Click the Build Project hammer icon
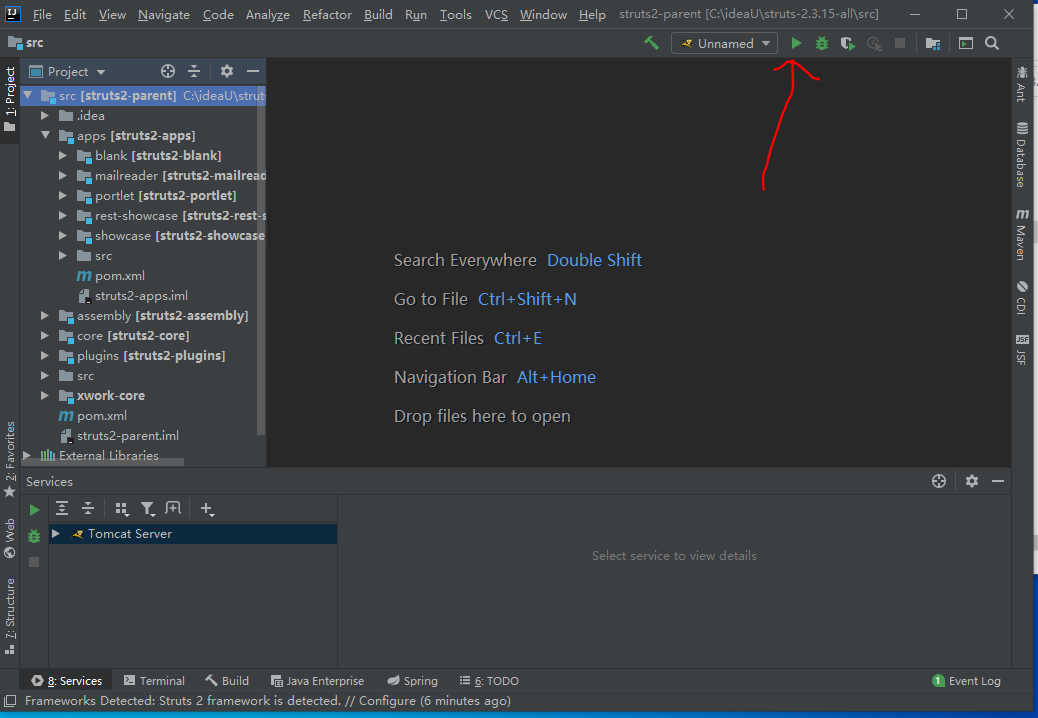The image size is (1038, 718). pyautogui.click(x=651, y=43)
